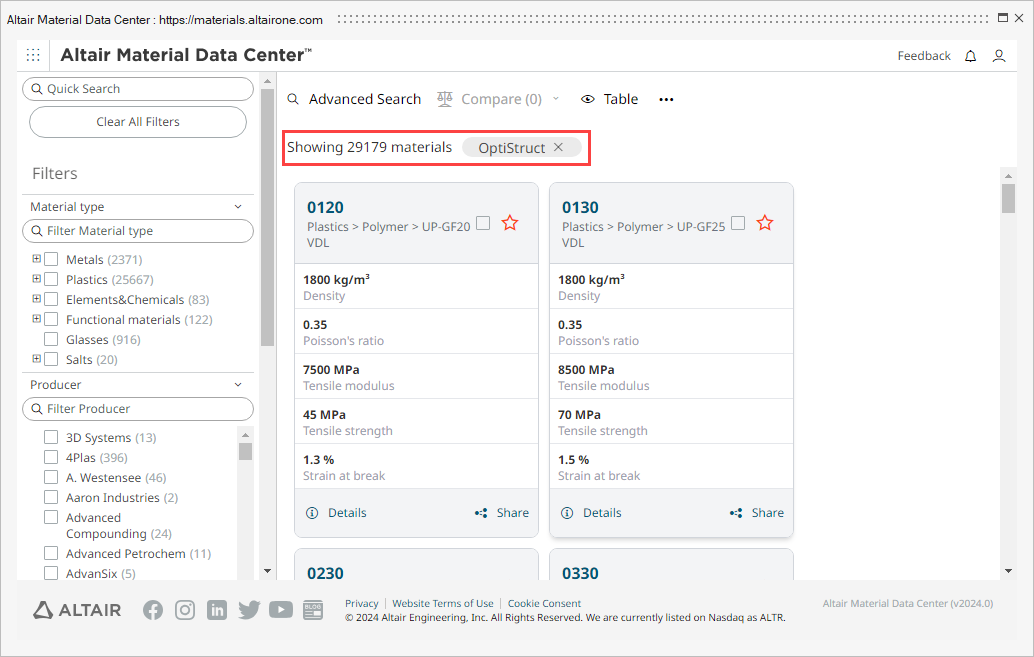1034x657 pixels.
Task: Click the Table view eye icon
Action: (x=588, y=99)
